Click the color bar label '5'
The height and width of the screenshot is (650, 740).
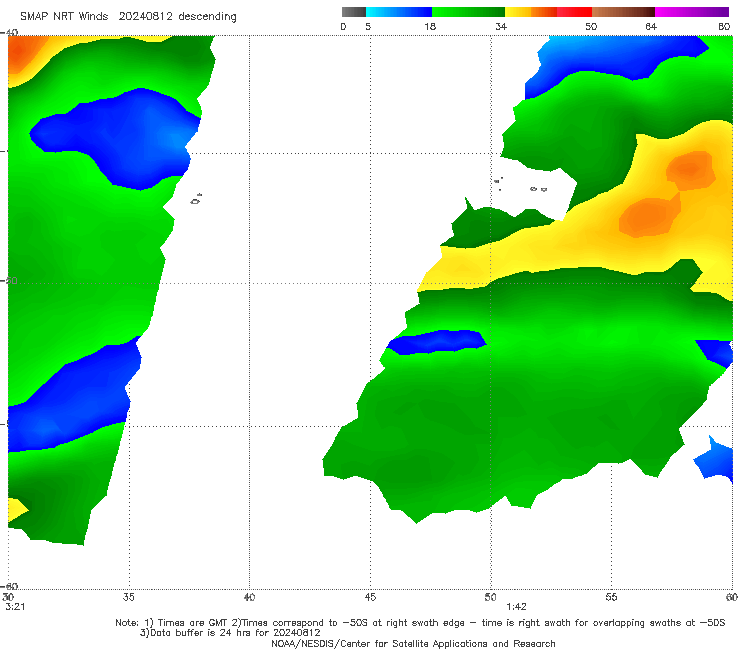click(368, 27)
